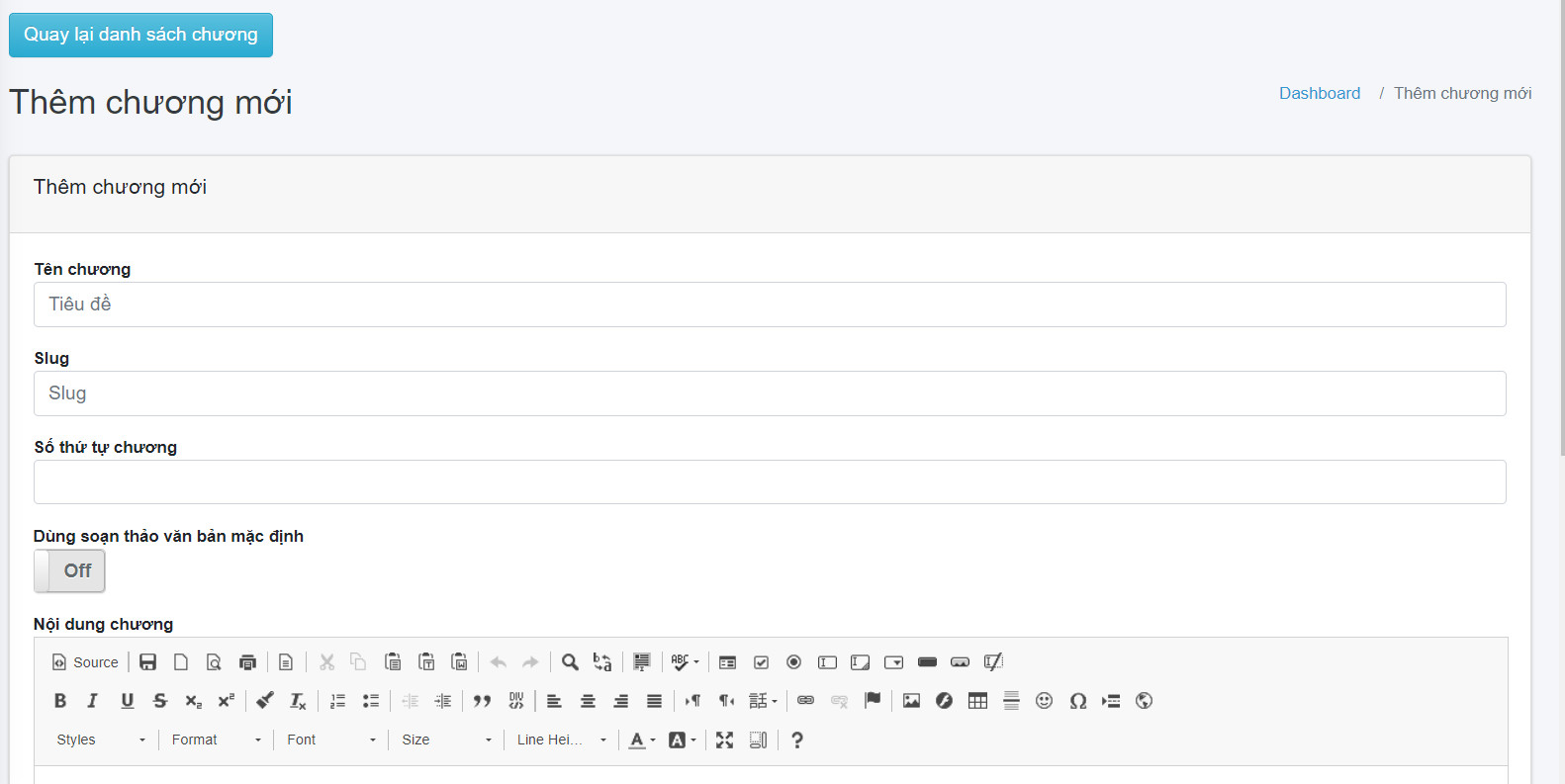Screen dimensions: 1565x784
Task: Open the Text Color dropdown
Action: (643, 740)
